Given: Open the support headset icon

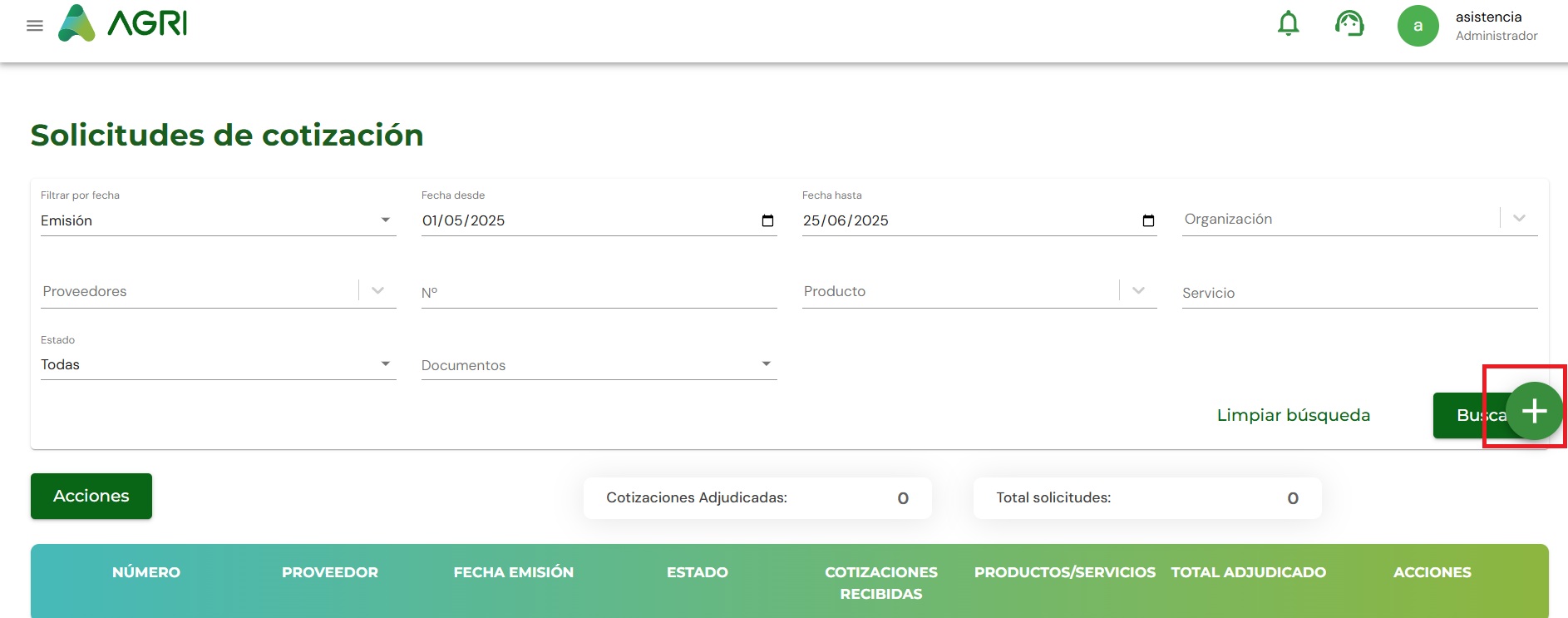Looking at the screenshot, I should coord(1349,23).
